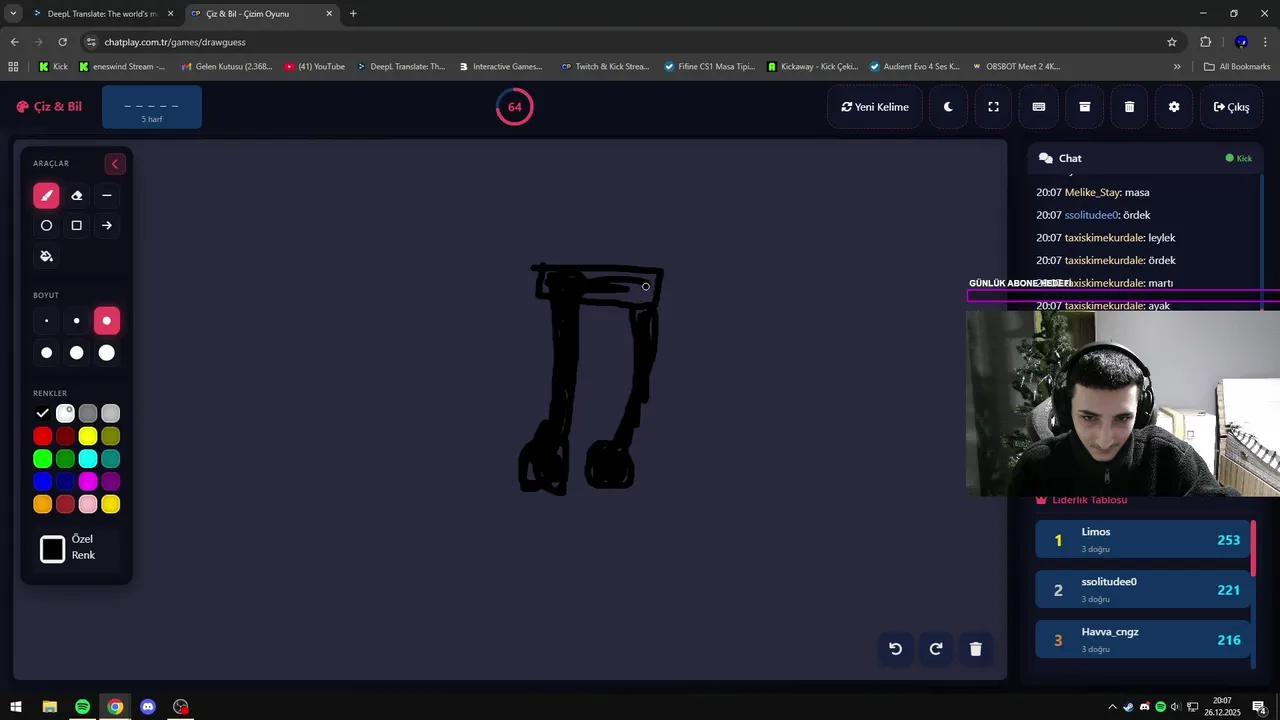Clear canvas with bottom trash button
Image resolution: width=1280 pixels, height=720 pixels.
pos(976,649)
